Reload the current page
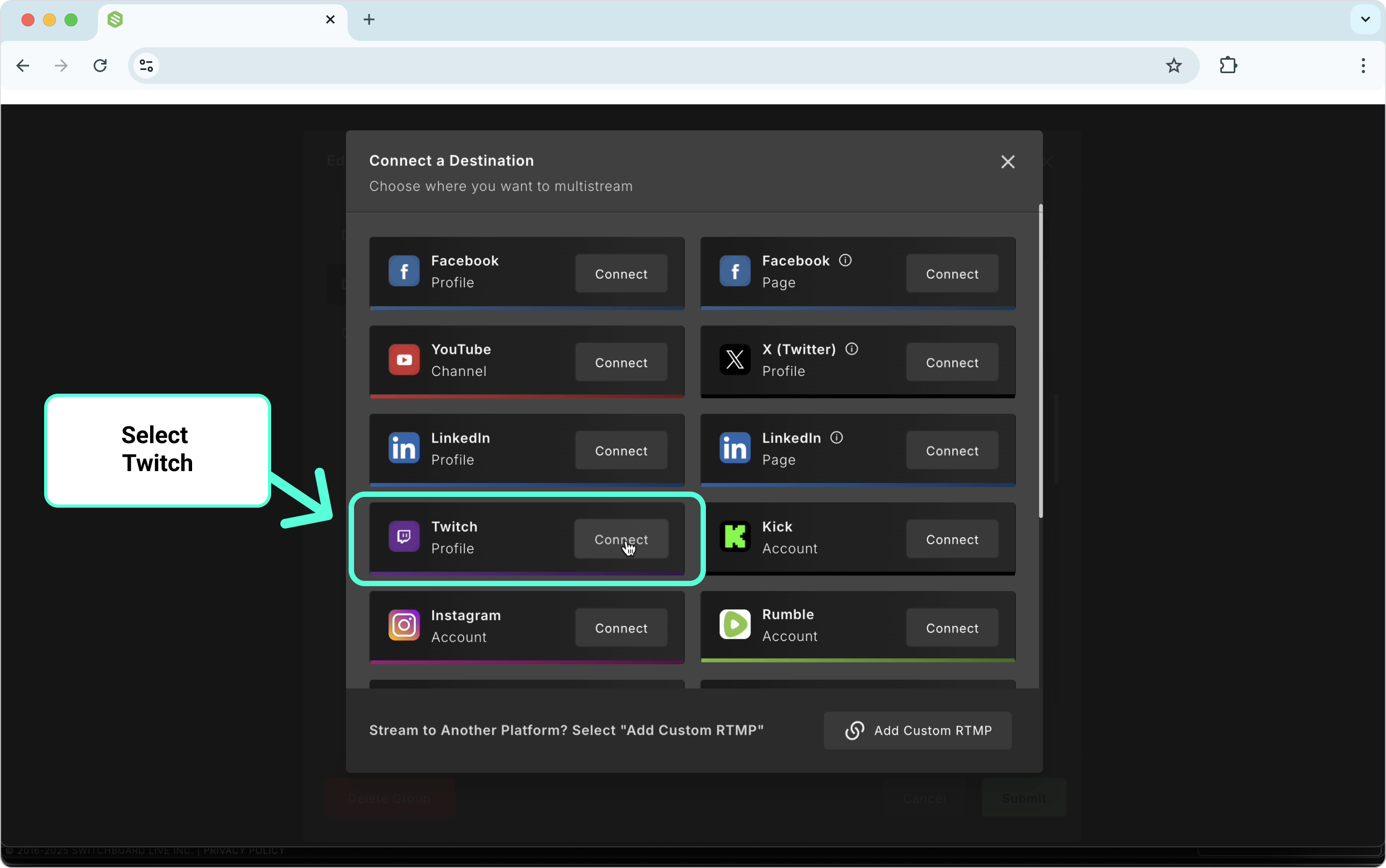 pos(100,66)
